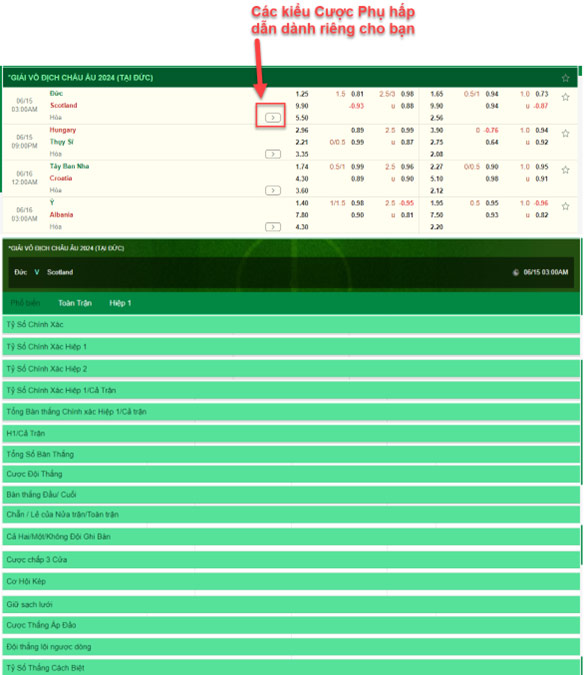Favorite the Euro 2024 league with star
The image size is (584, 675).
(565, 78)
